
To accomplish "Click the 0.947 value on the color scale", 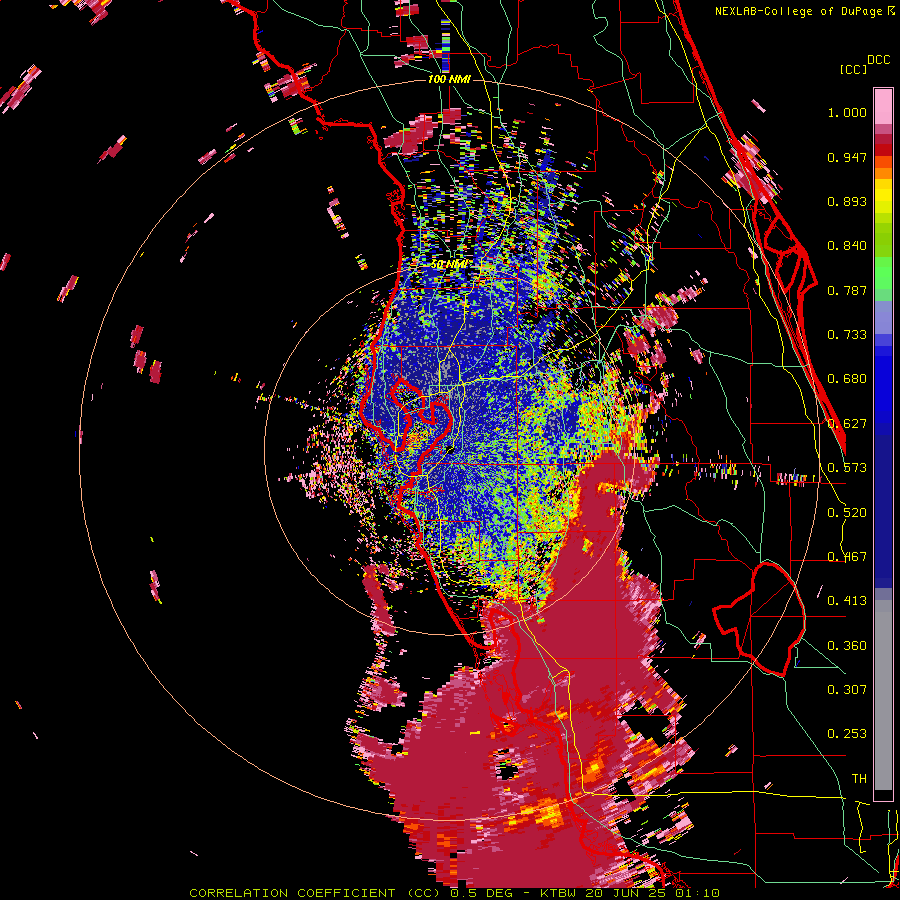I will [x=847, y=157].
